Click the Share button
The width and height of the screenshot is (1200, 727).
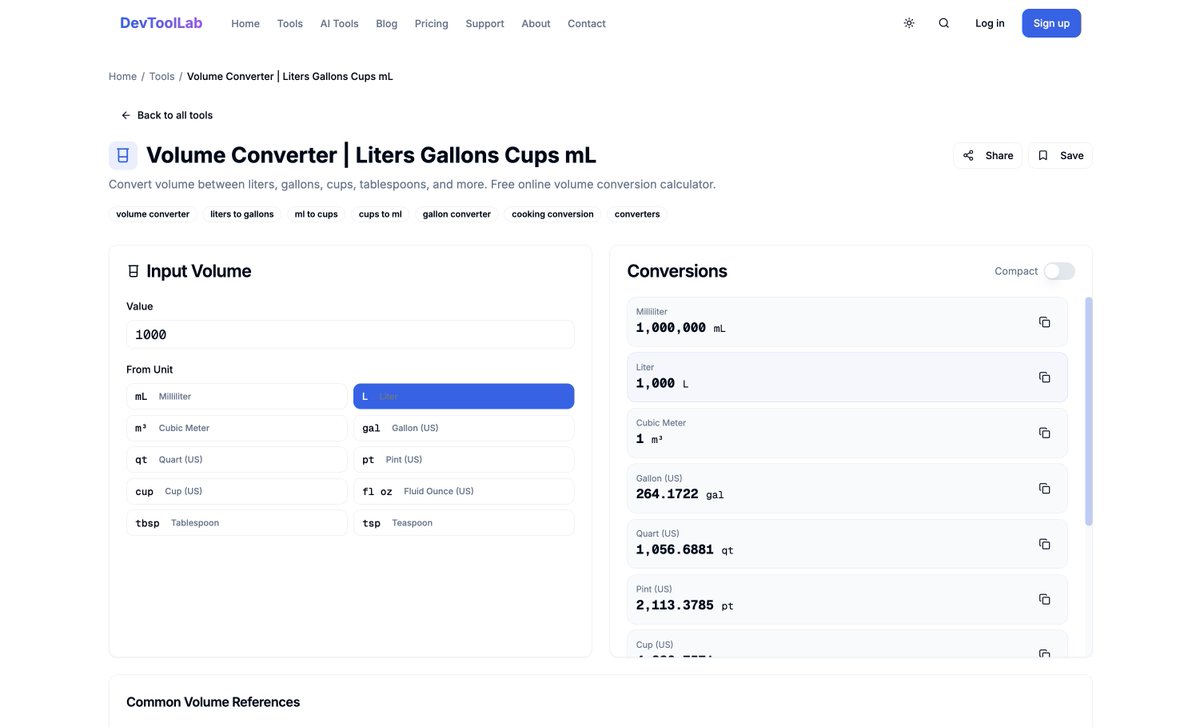point(988,155)
